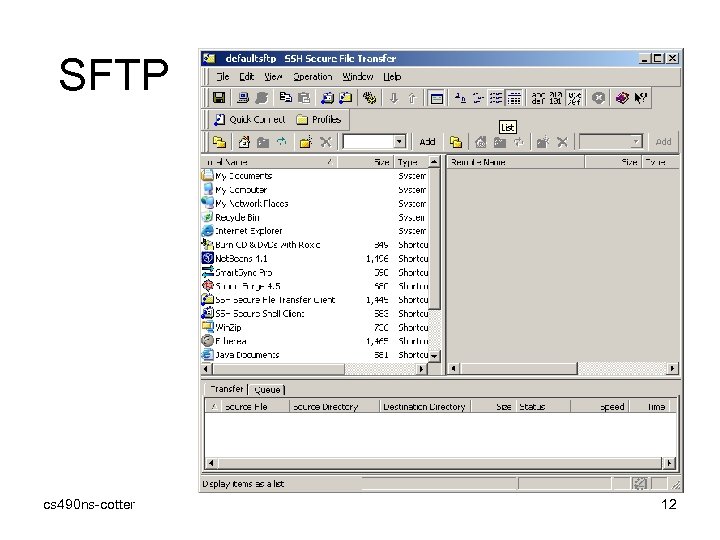Viewport: 720px width, 540px height.
Task: Open the Settings gear toolbar icon
Action: pyautogui.click(x=369, y=98)
